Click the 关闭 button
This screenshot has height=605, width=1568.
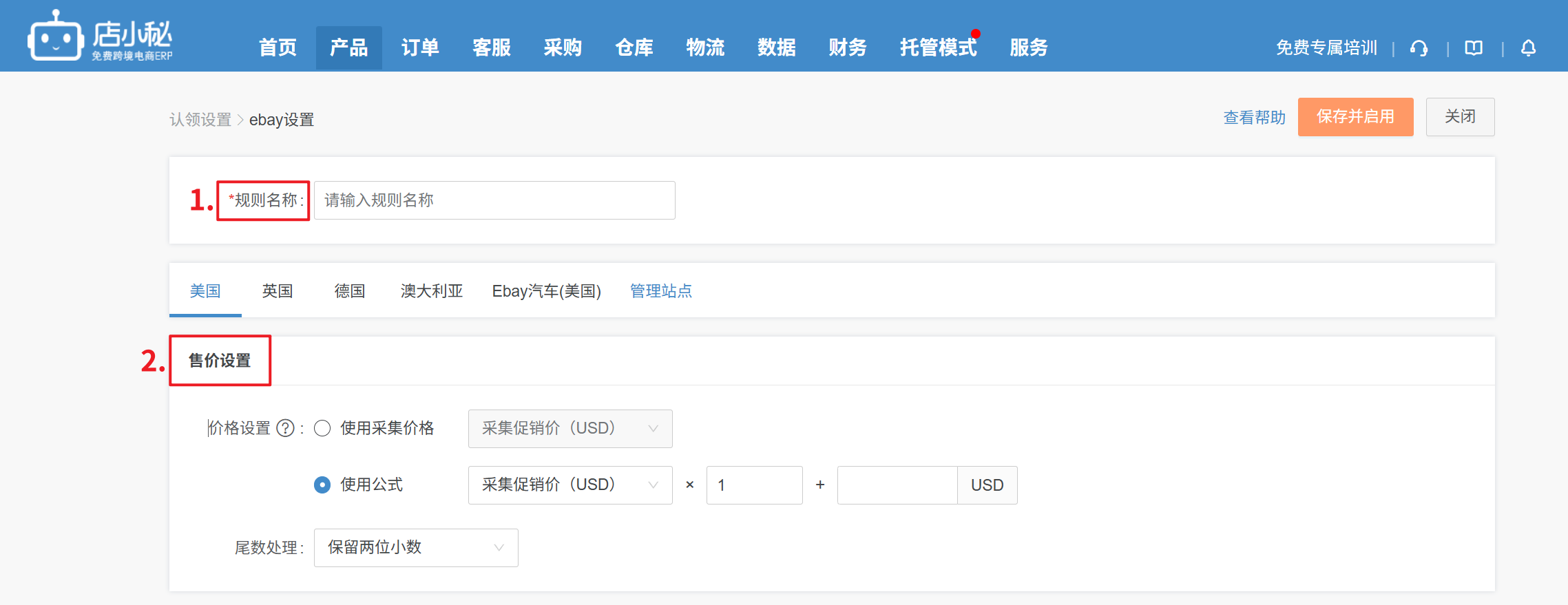[x=1459, y=117]
